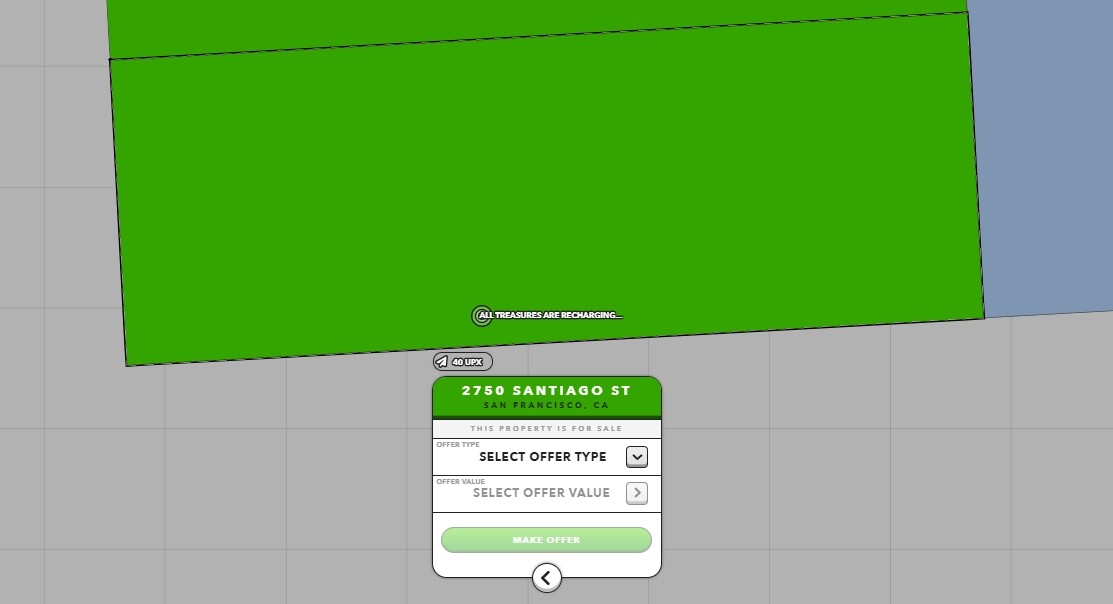Click the small Offer Value caption
This screenshot has height=604, width=1113.
460,481
